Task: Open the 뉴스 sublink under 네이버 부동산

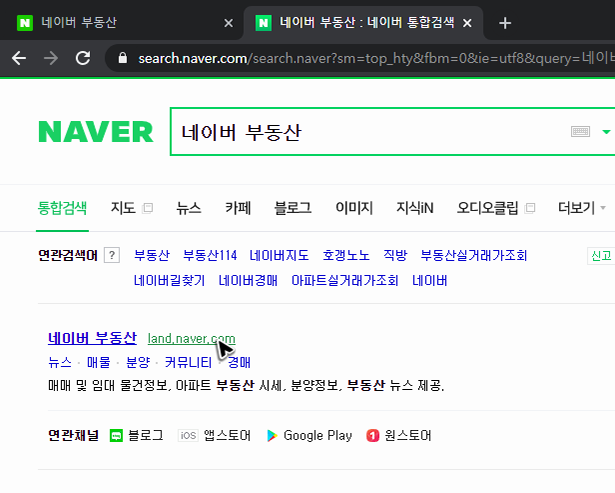Action: tap(60, 362)
